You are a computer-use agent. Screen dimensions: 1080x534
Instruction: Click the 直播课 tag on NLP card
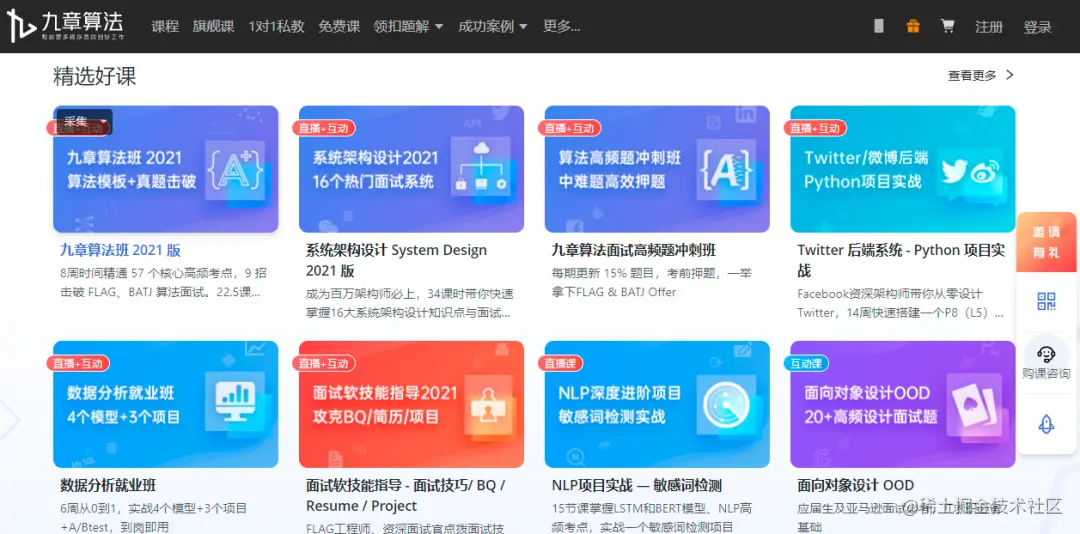(563, 363)
